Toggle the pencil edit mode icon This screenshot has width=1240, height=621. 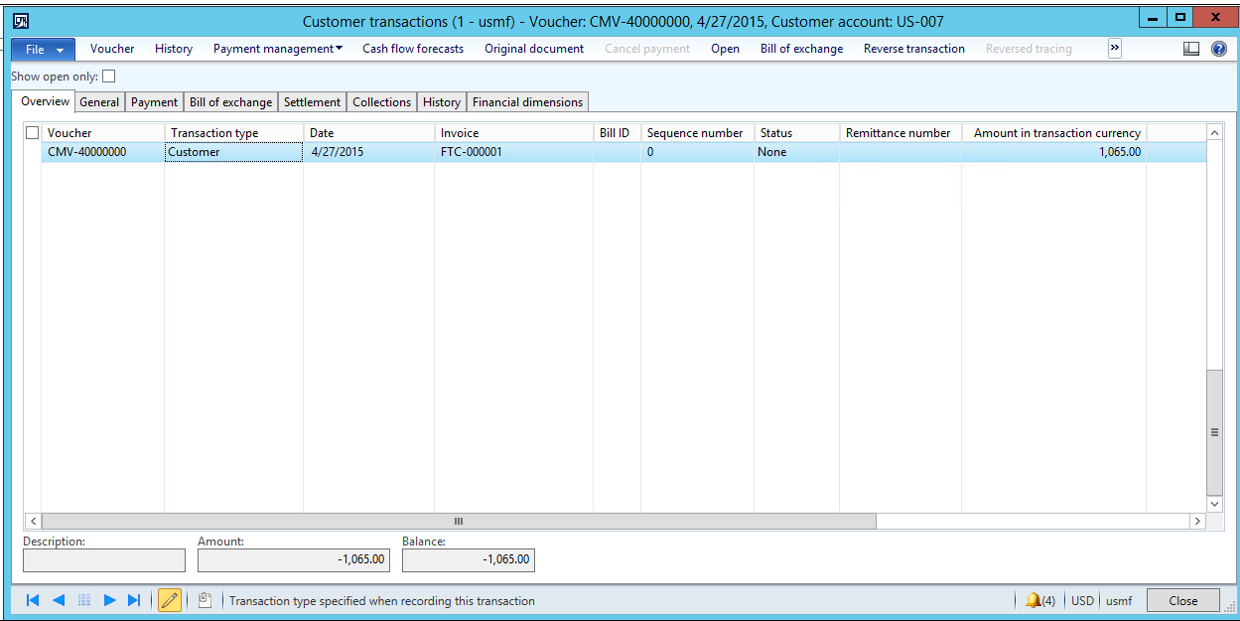169,600
